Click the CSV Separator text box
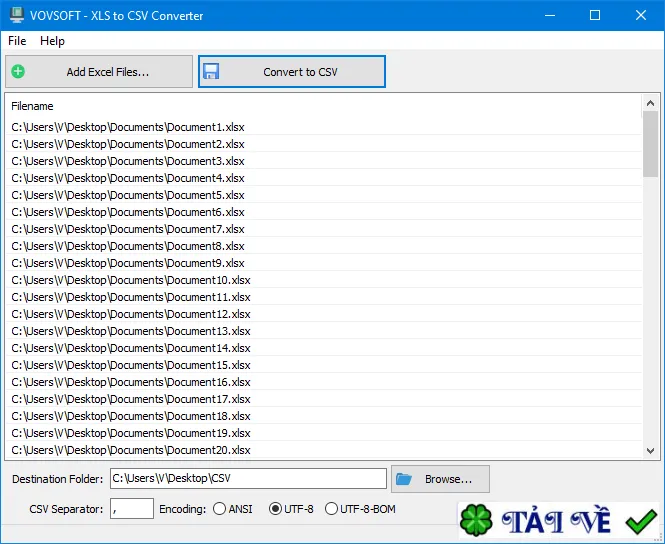665x544 pixels. (x=132, y=509)
